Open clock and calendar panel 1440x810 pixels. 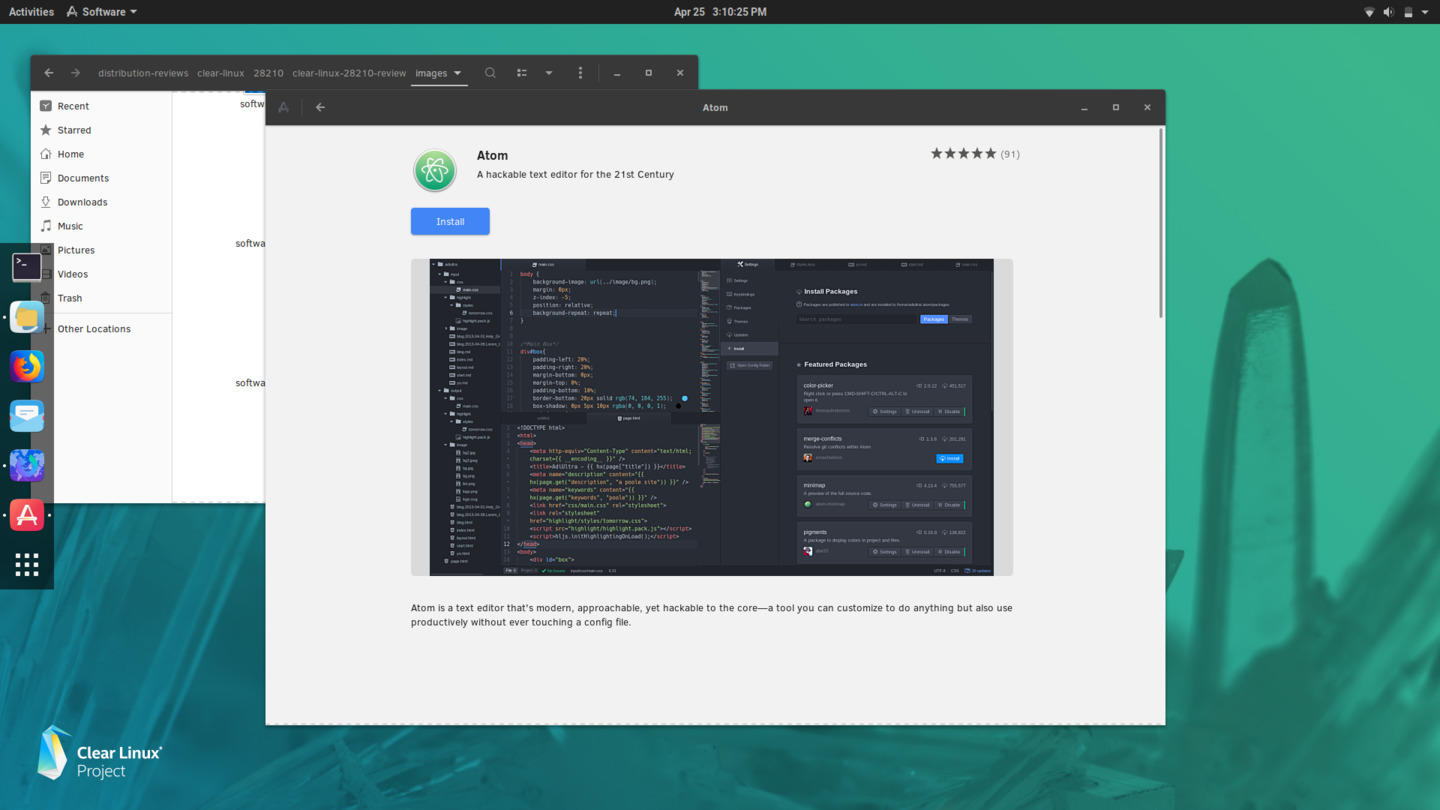pyautogui.click(x=720, y=12)
